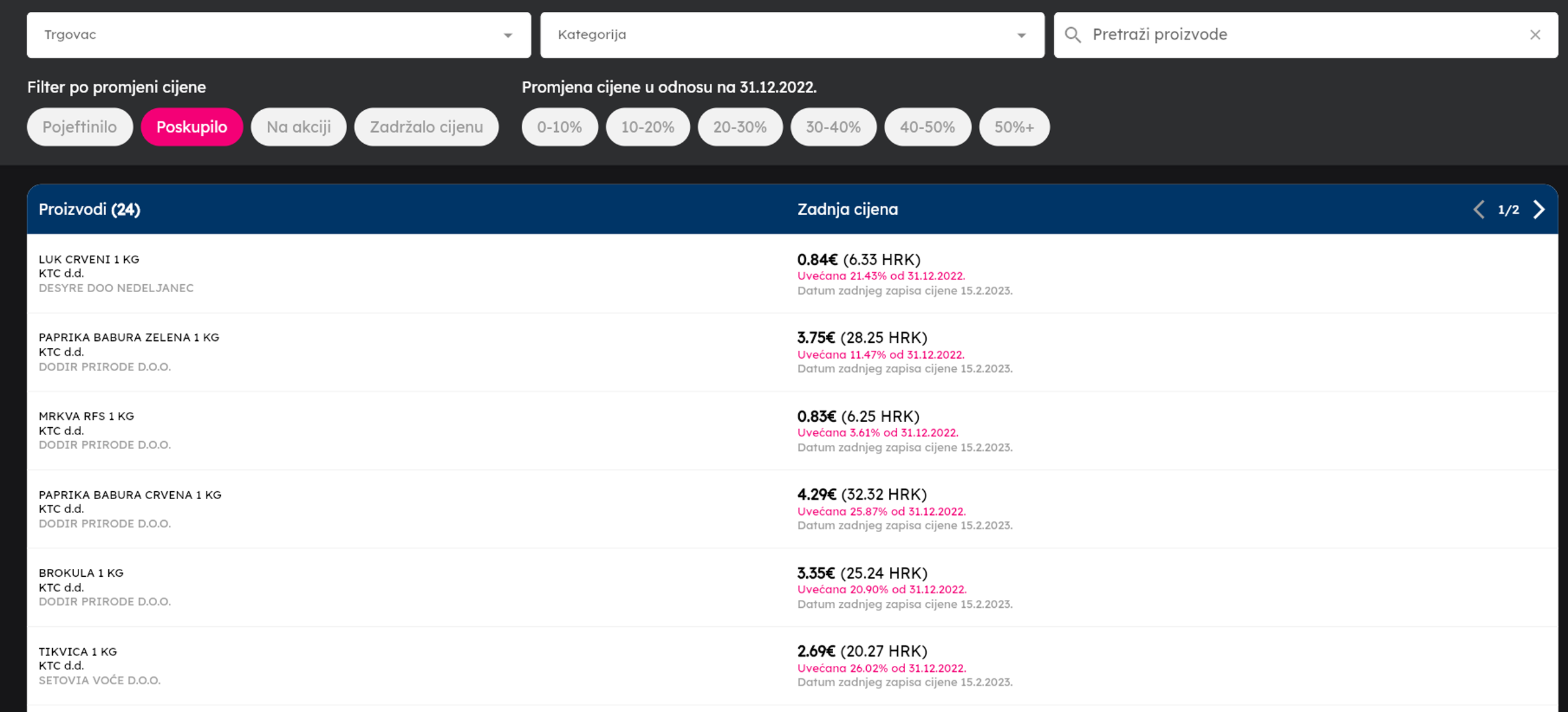
Task: Disable the Poskupilo filter
Action: tap(191, 127)
